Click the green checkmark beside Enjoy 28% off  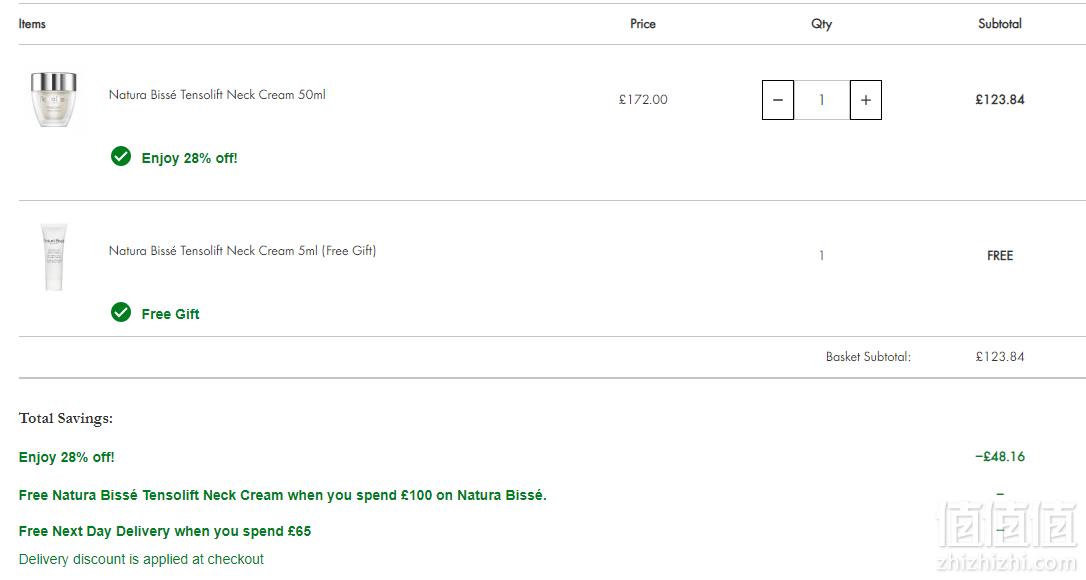click(121, 157)
